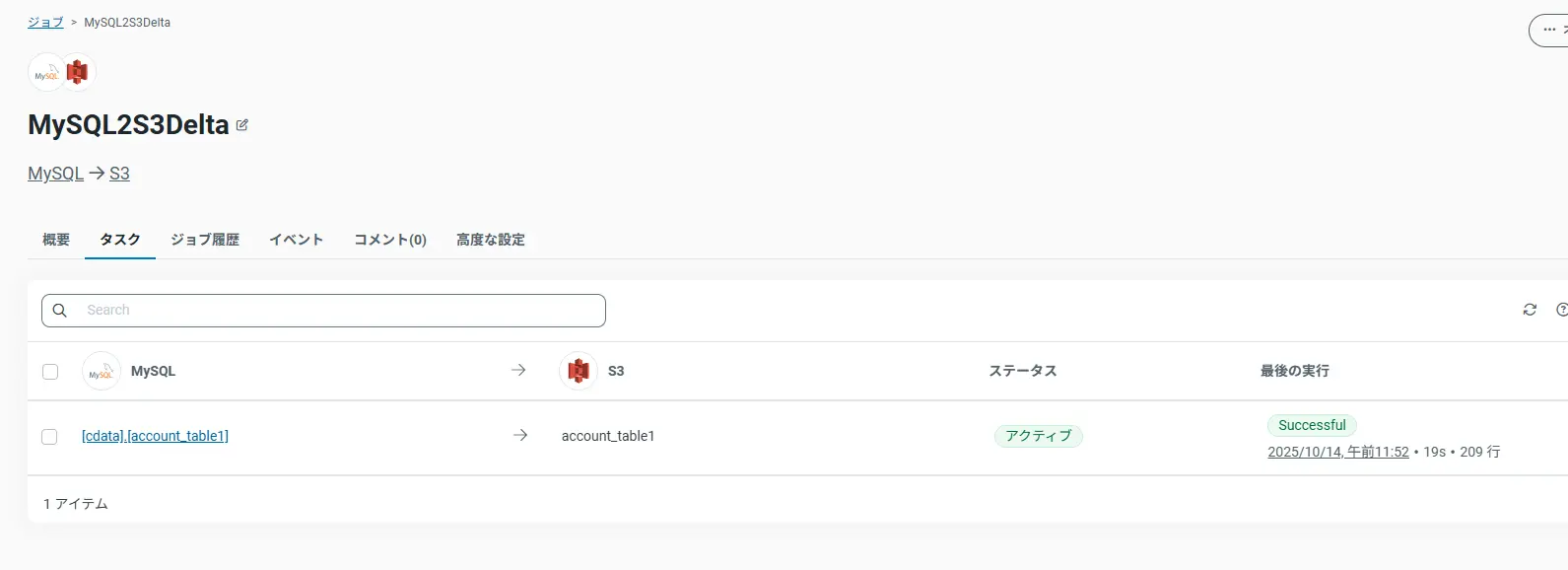Click the S3 icon in table header
Viewport: 1568px width, 570px height.
coord(579,371)
